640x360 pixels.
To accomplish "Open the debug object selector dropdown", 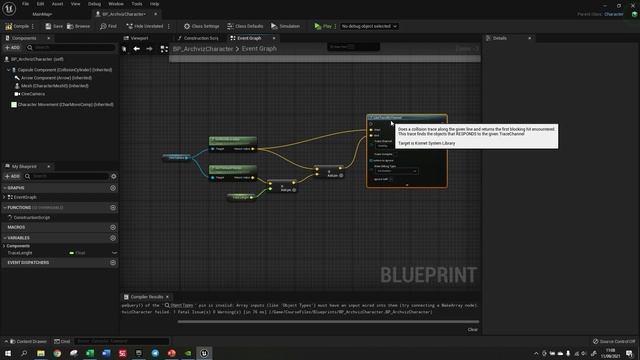I will [369, 26].
